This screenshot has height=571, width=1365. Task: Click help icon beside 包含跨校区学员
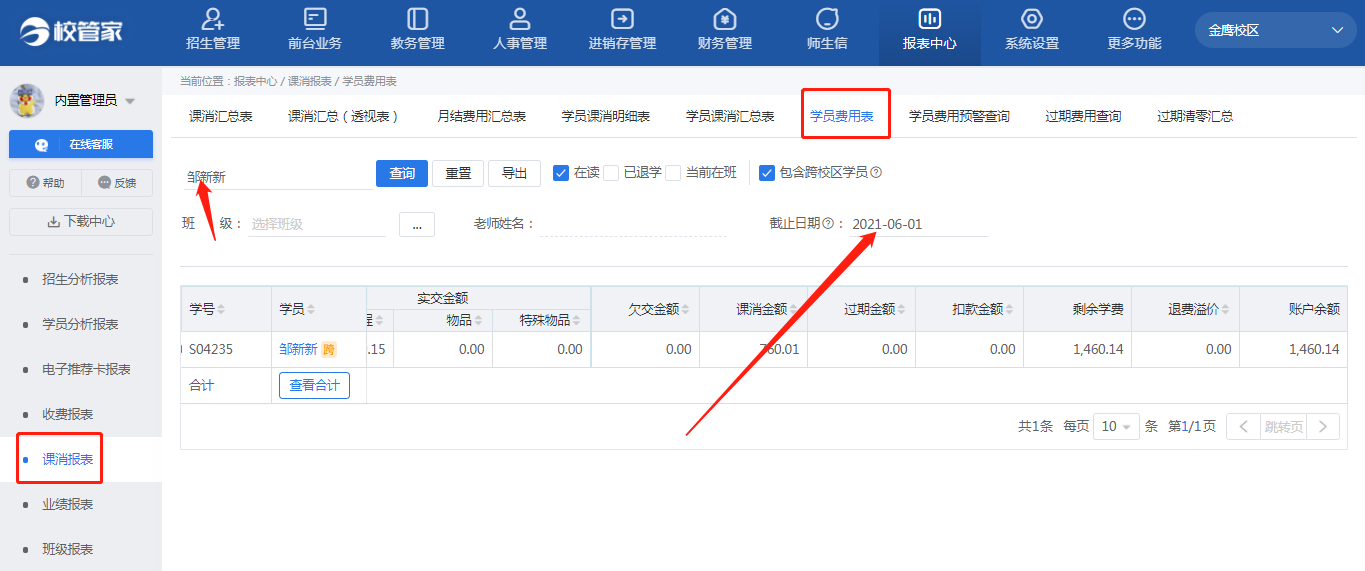pyautogui.click(x=876, y=172)
